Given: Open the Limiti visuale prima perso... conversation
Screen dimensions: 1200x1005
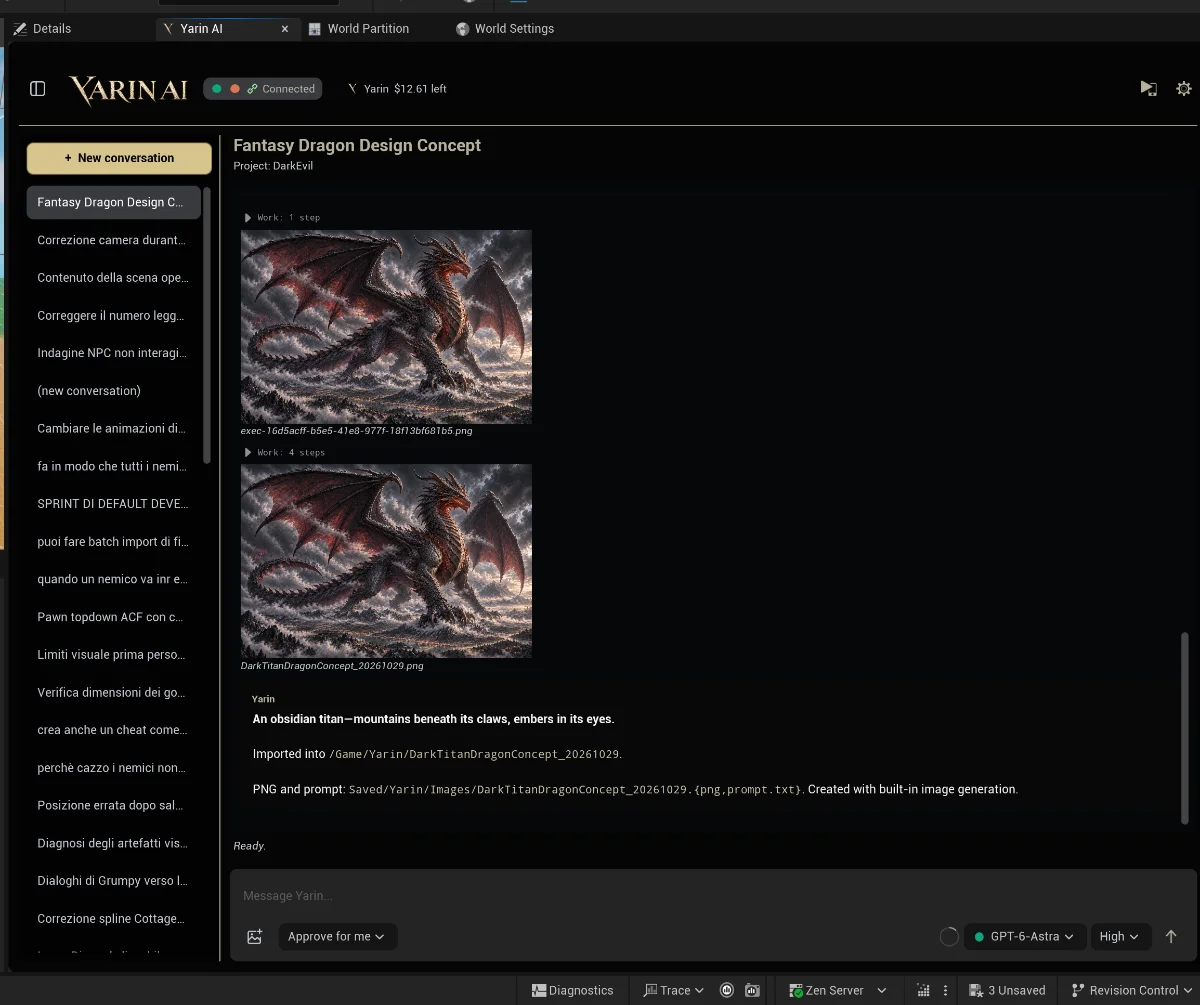Looking at the screenshot, I should [x=114, y=654].
